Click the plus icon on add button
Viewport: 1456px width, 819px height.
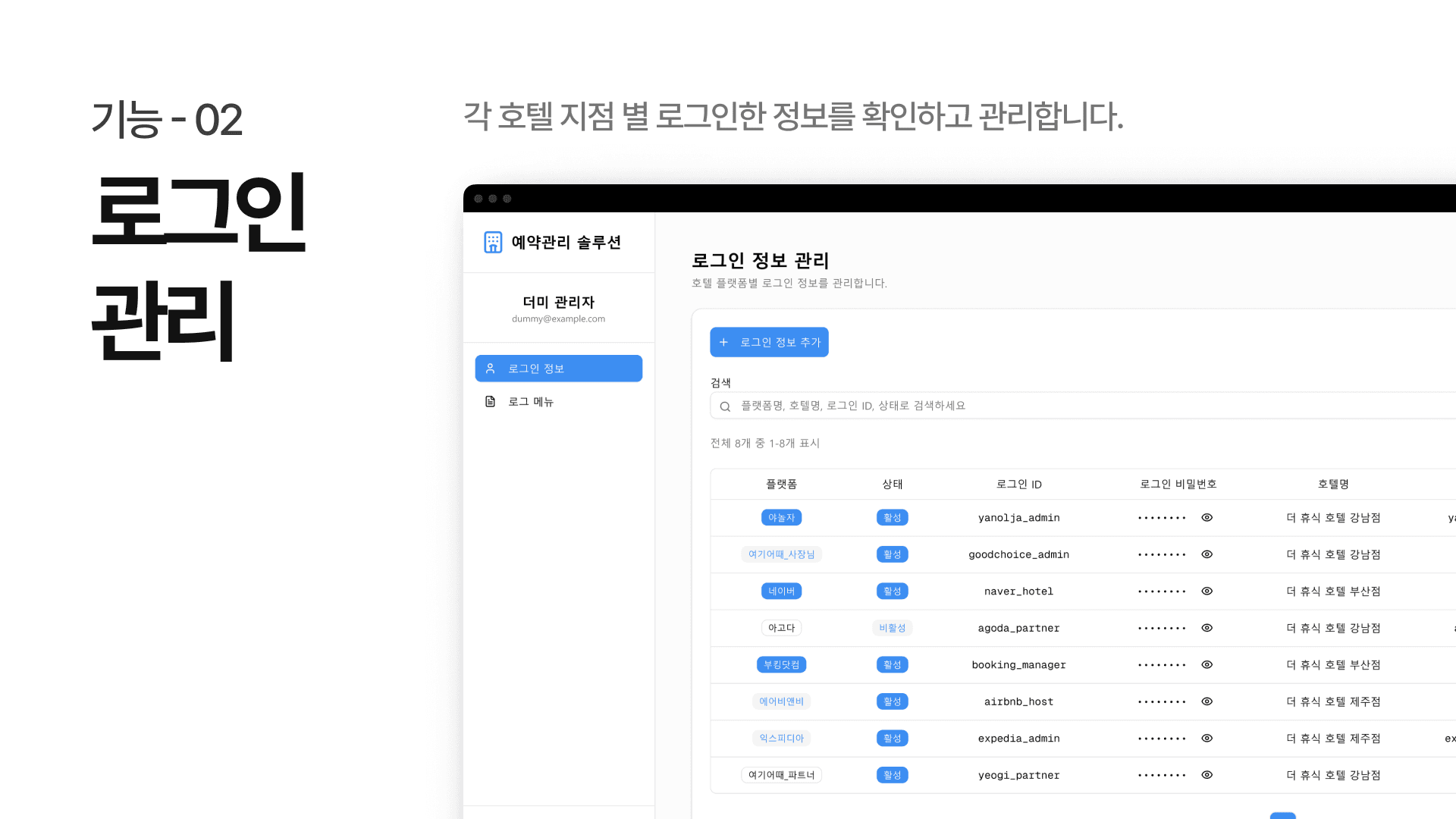[x=723, y=343]
